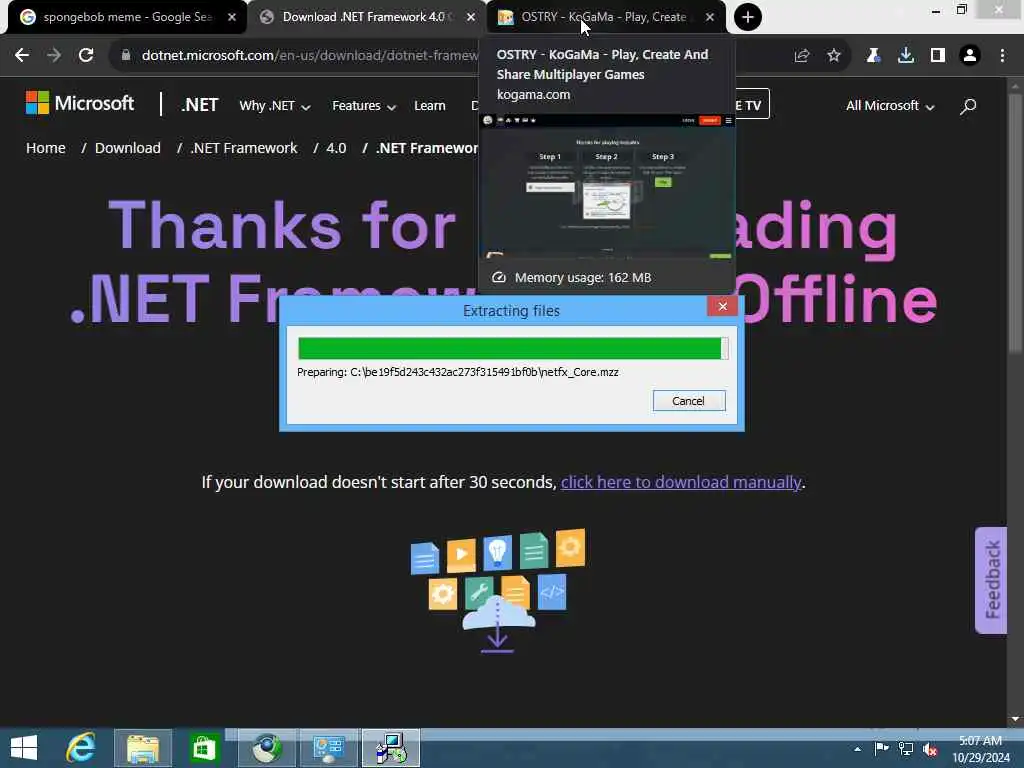Click the scrollbar down arrow
The height and width of the screenshot is (768, 1024).
click(x=1015, y=719)
